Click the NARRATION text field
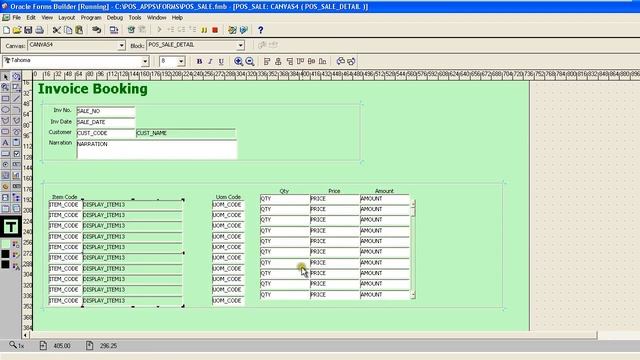The width and height of the screenshot is (640, 360). click(x=157, y=149)
